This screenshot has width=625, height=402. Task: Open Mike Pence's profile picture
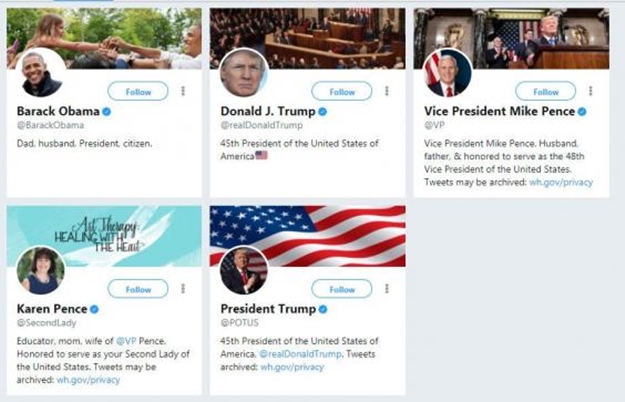coord(447,71)
